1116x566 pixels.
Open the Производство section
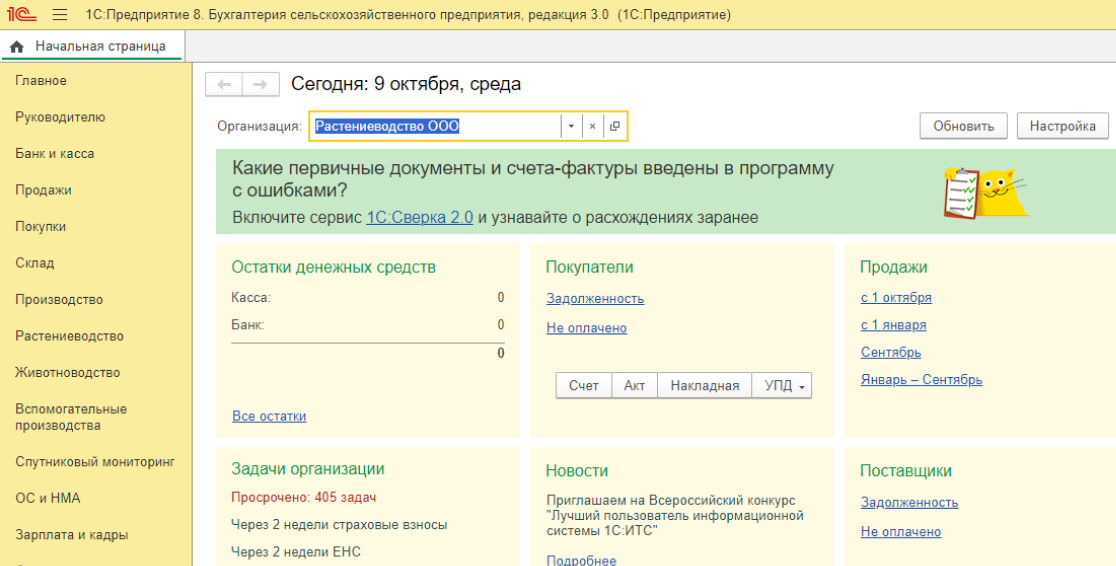pos(59,299)
